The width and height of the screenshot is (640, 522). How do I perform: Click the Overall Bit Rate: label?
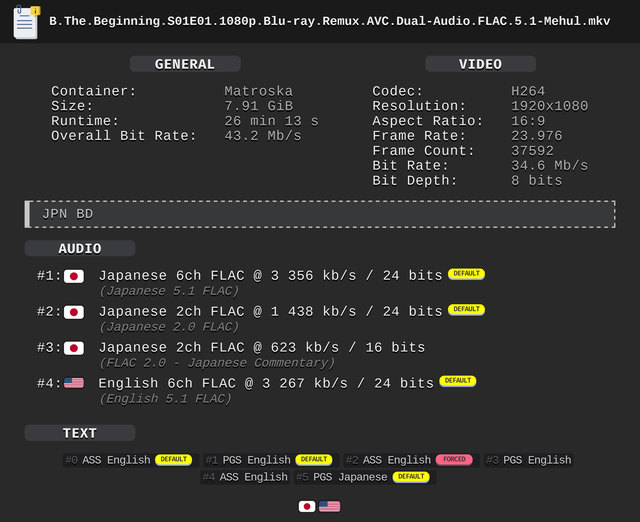[124, 136]
